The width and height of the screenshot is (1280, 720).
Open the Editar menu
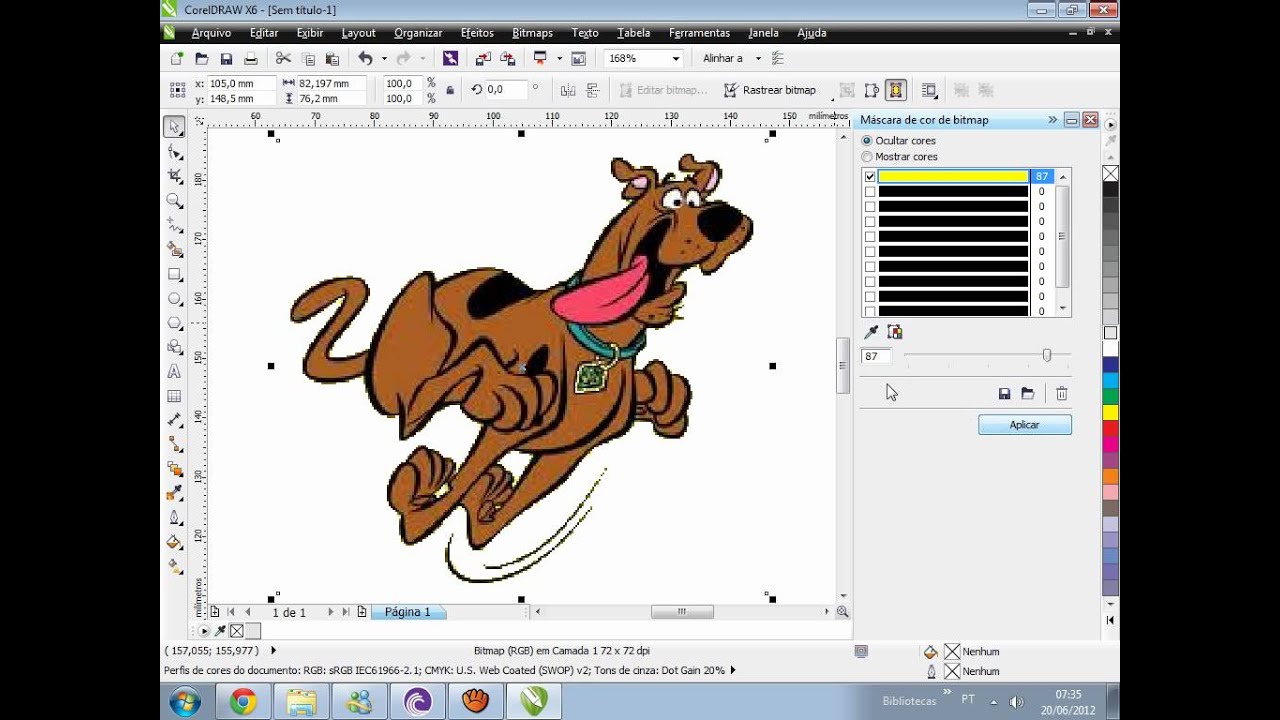264,33
